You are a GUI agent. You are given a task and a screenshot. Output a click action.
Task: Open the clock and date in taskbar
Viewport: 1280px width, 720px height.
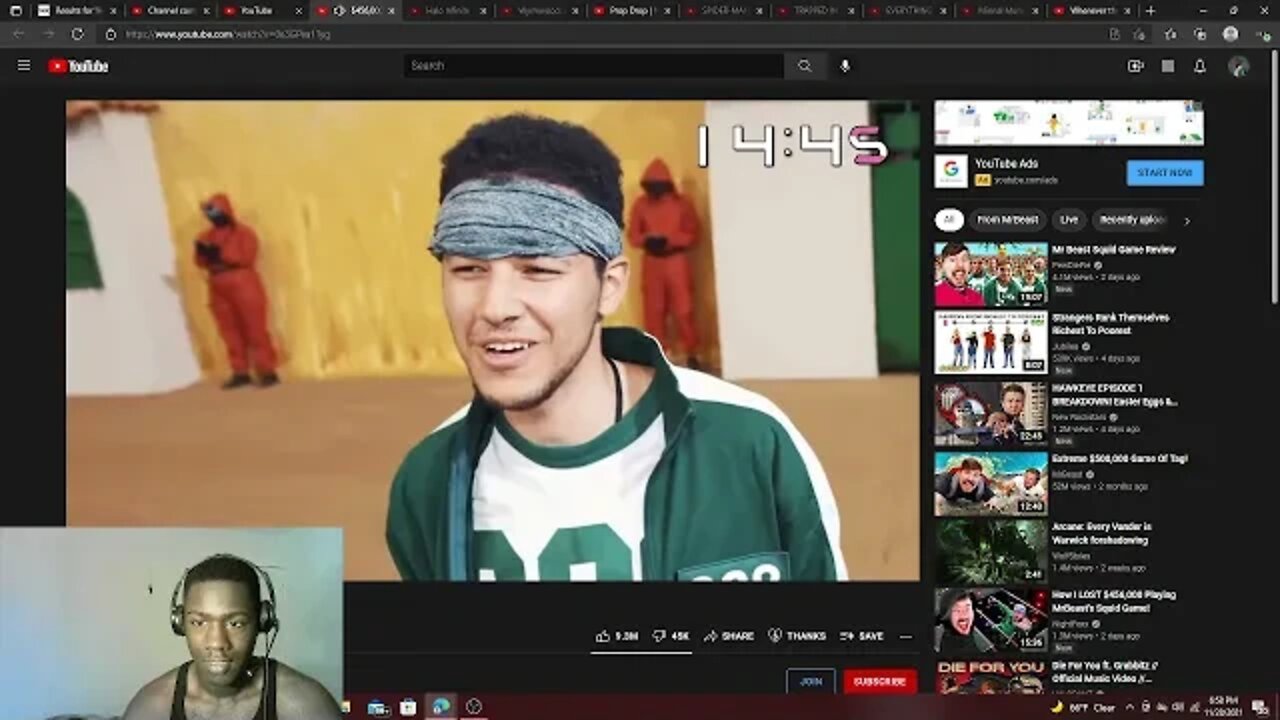point(1223,707)
